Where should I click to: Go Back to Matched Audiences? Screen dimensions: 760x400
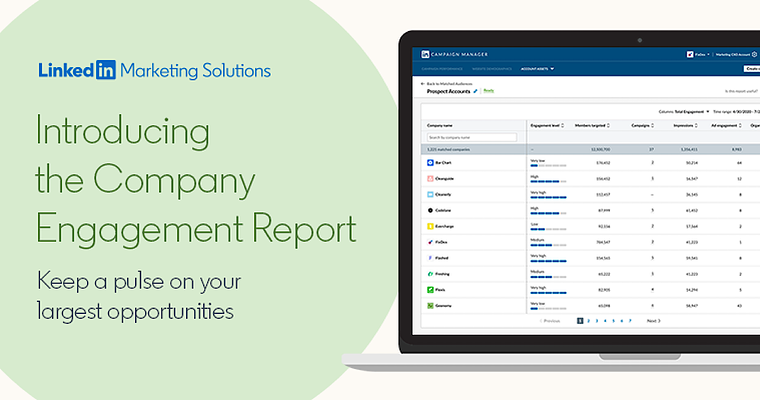pyautogui.click(x=449, y=84)
